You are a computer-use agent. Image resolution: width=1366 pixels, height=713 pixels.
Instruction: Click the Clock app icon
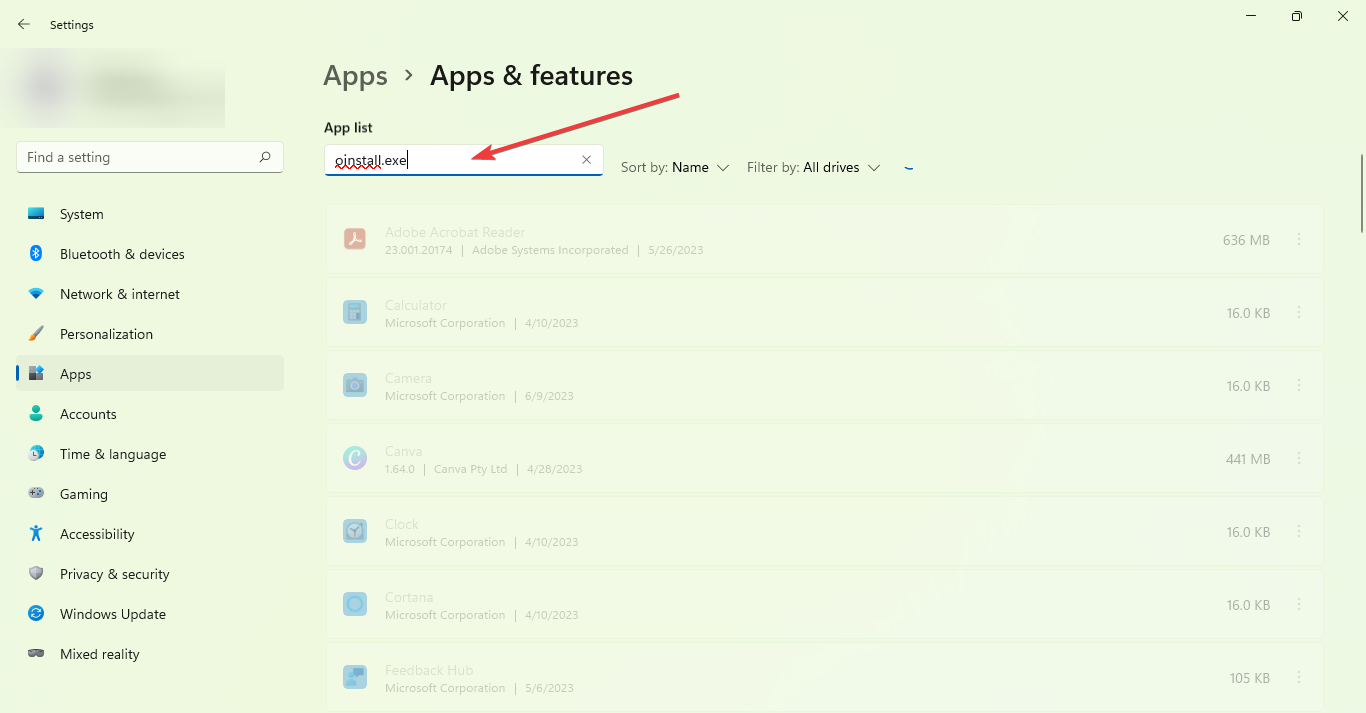pos(355,531)
